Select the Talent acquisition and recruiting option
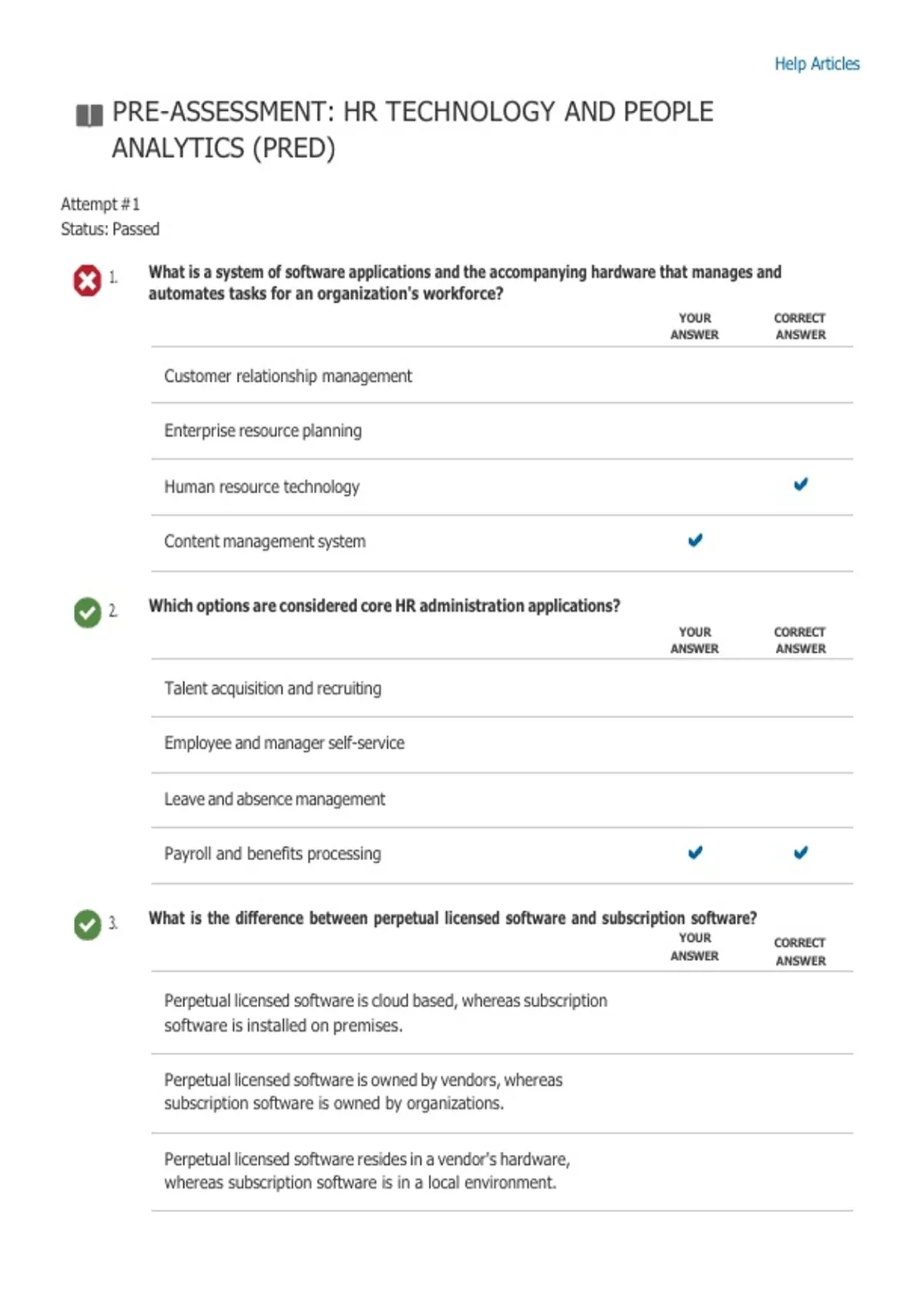This screenshot has height=1309, width=924. click(x=502, y=688)
